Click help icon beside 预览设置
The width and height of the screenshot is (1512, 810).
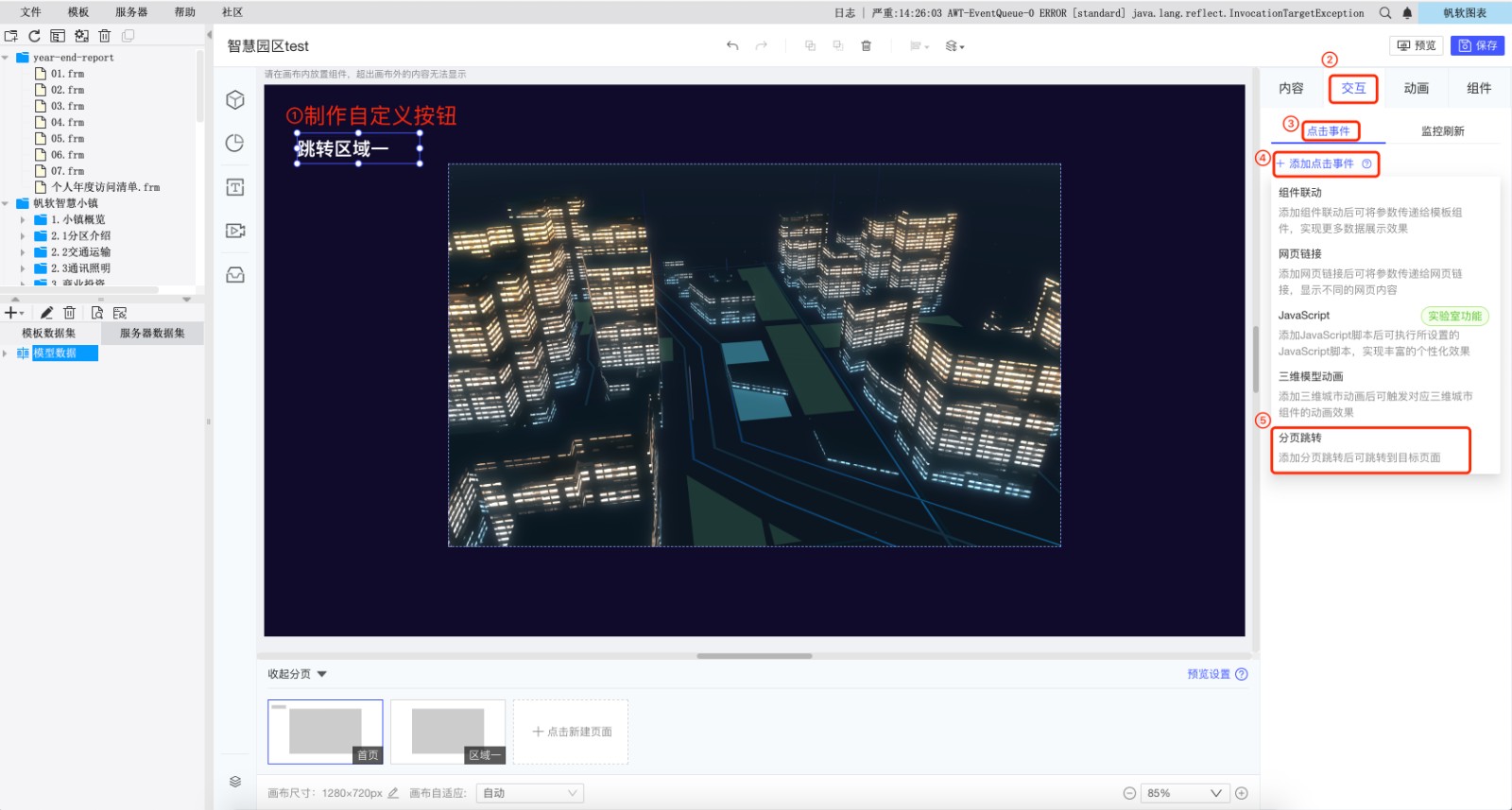click(1242, 674)
